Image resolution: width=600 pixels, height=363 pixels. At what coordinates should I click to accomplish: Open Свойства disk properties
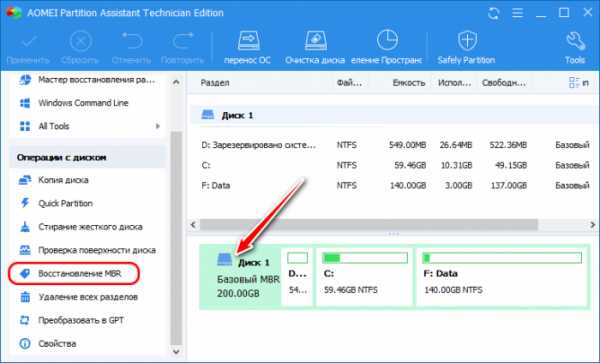pyautogui.click(x=48, y=343)
